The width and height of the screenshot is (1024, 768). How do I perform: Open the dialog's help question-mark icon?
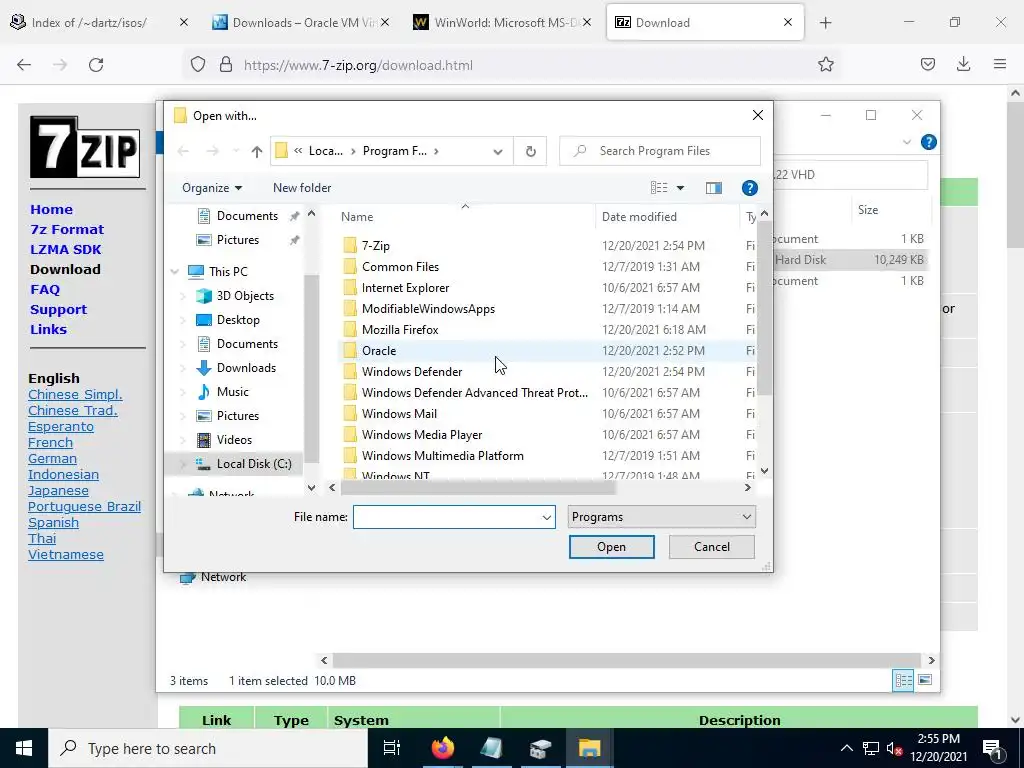(x=750, y=188)
